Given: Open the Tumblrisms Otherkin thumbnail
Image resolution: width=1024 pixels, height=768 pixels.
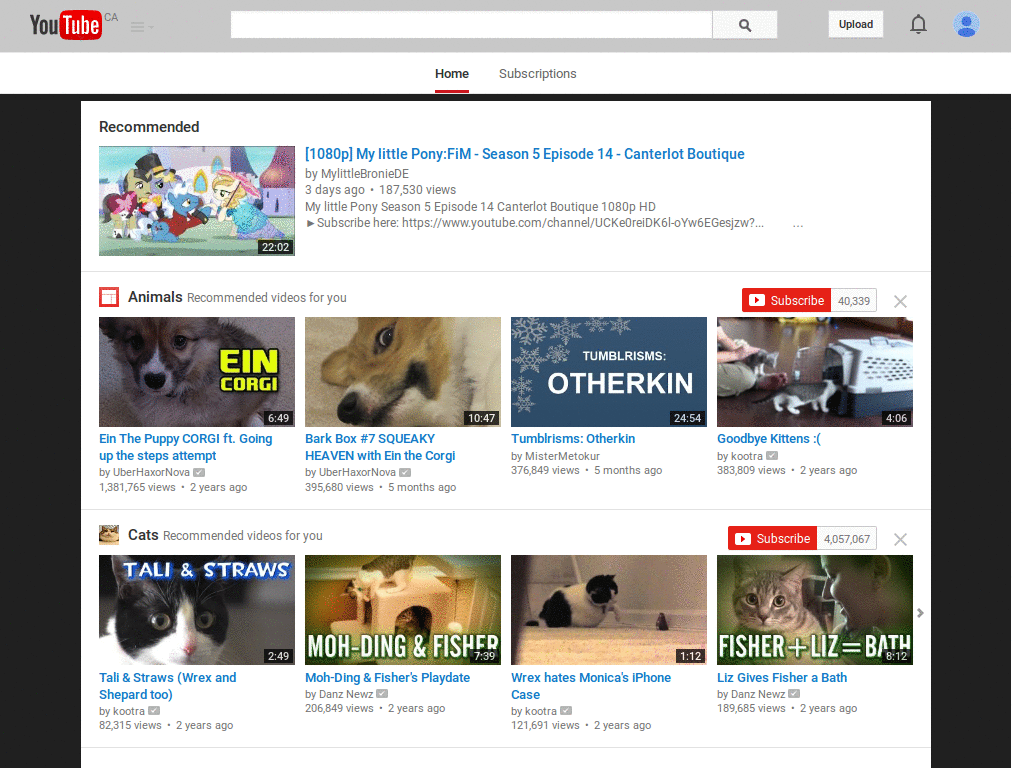Looking at the screenshot, I should click(x=609, y=372).
